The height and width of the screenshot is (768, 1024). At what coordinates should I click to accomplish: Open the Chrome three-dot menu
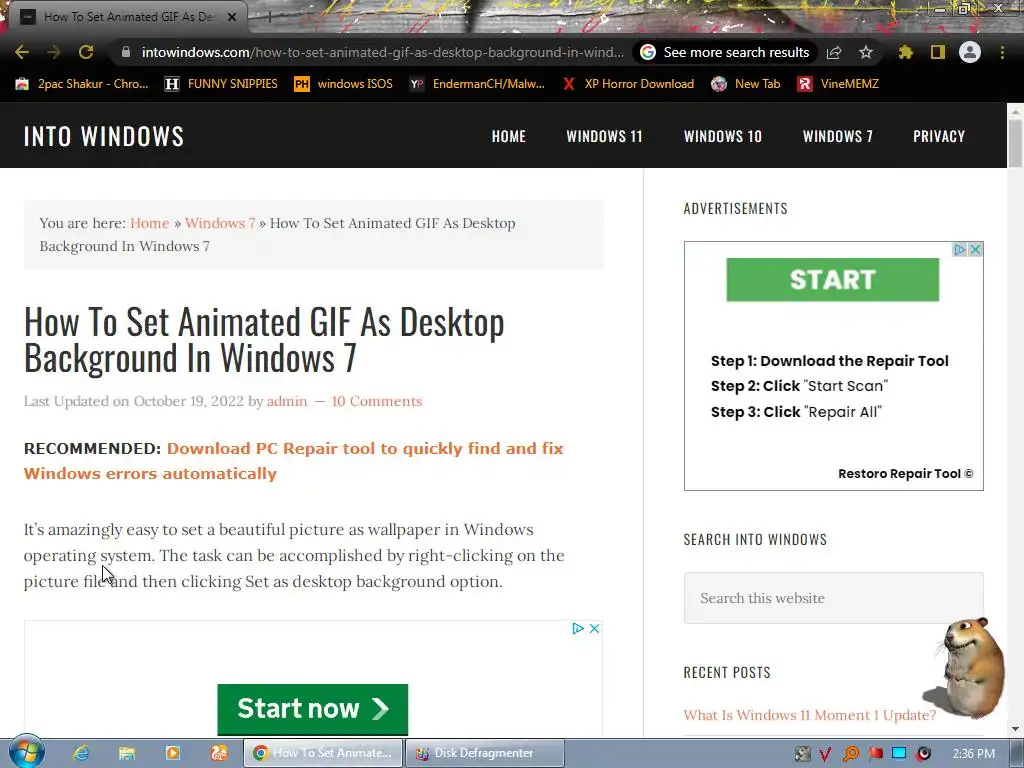coord(1002,52)
